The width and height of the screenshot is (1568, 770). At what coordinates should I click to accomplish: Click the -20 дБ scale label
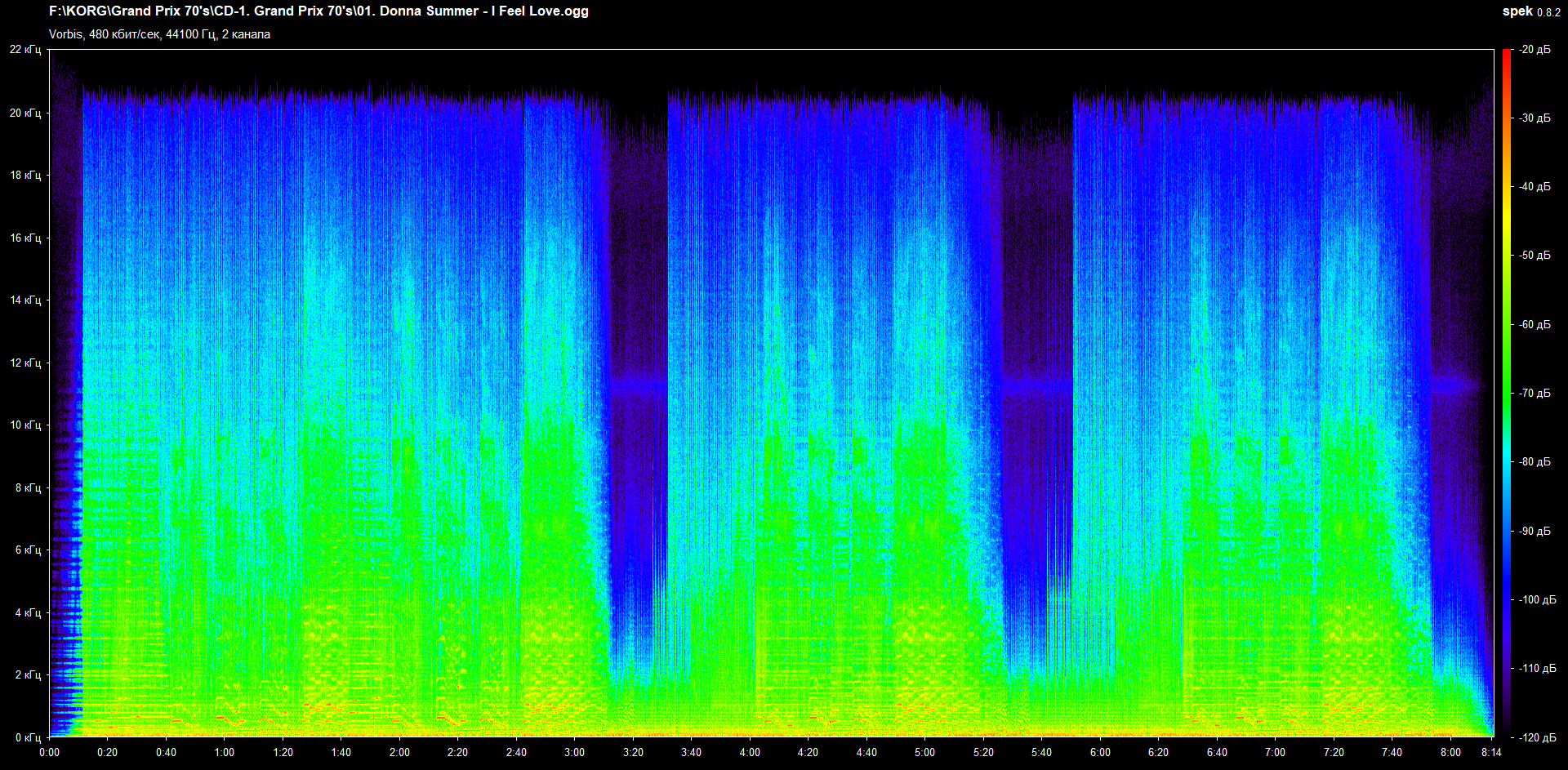(x=1535, y=50)
